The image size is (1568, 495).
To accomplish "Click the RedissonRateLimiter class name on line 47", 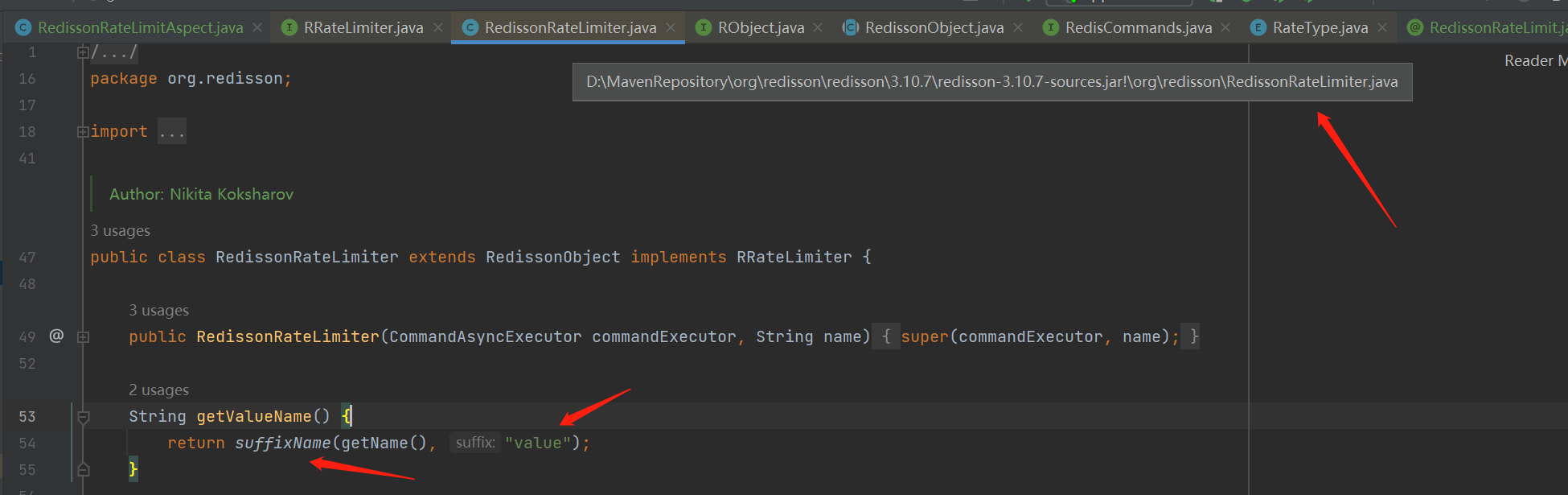I will coord(307,257).
